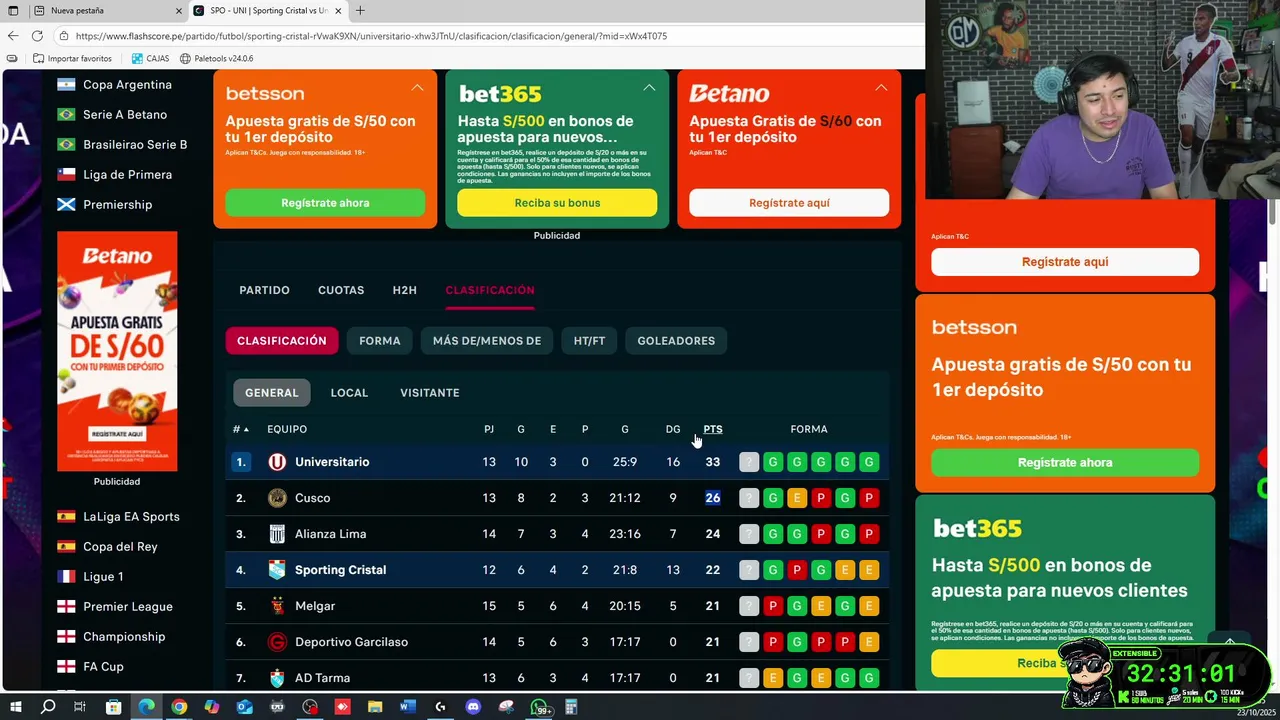Click the Melgar team crest icon

(x=277, y=606)
